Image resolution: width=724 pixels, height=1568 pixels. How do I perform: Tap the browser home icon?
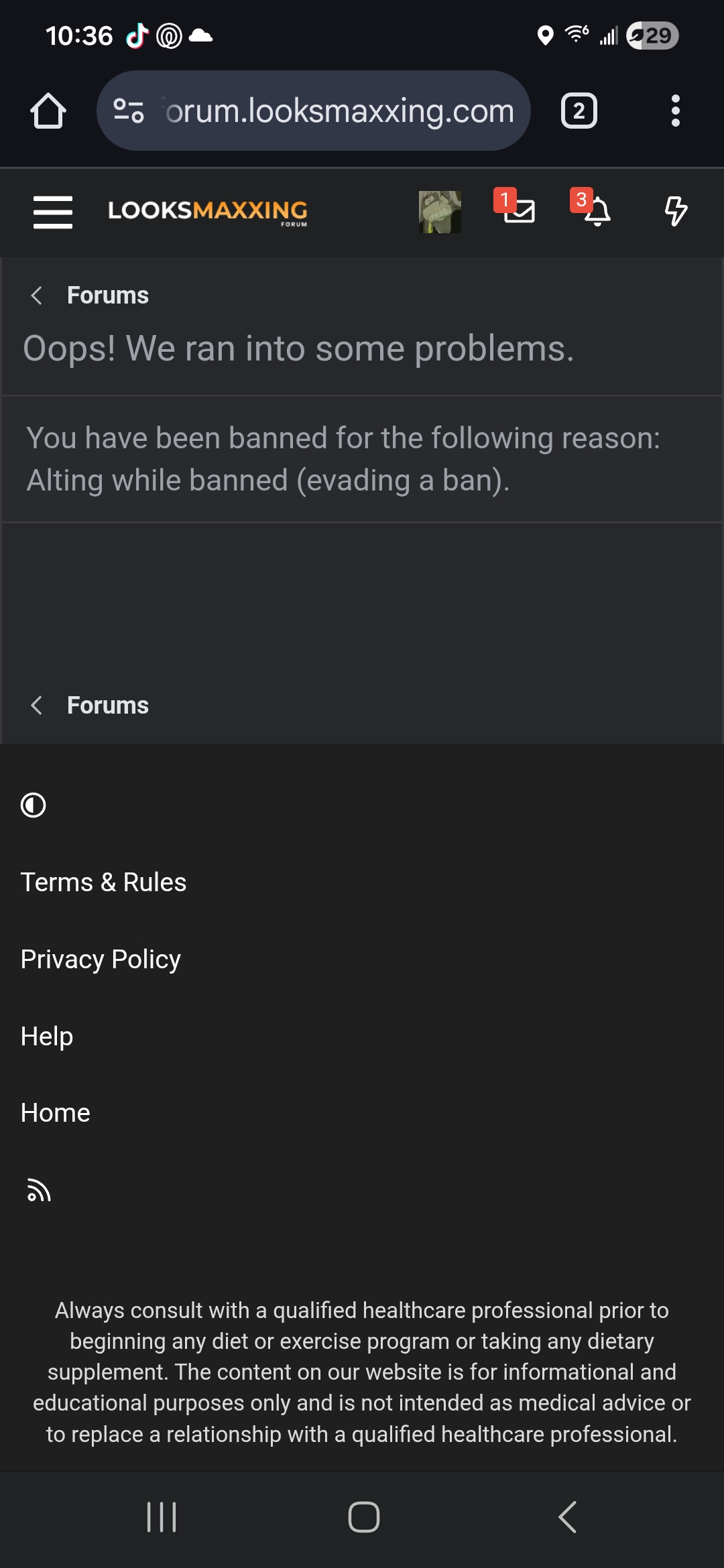(48, 111)
